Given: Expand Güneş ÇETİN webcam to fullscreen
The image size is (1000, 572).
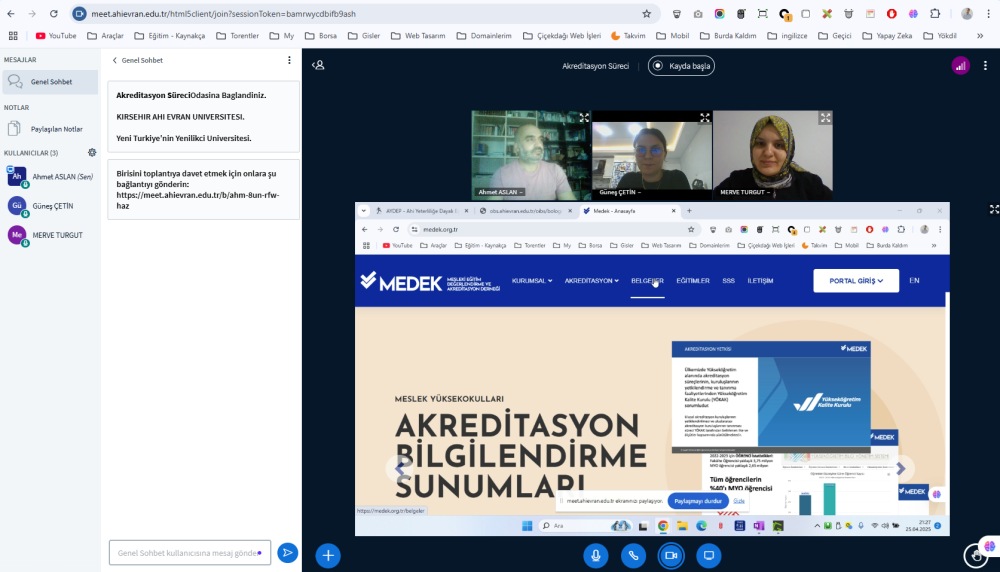Looking at the screenshot, I should pyautogui.click(x=705, y=118).
